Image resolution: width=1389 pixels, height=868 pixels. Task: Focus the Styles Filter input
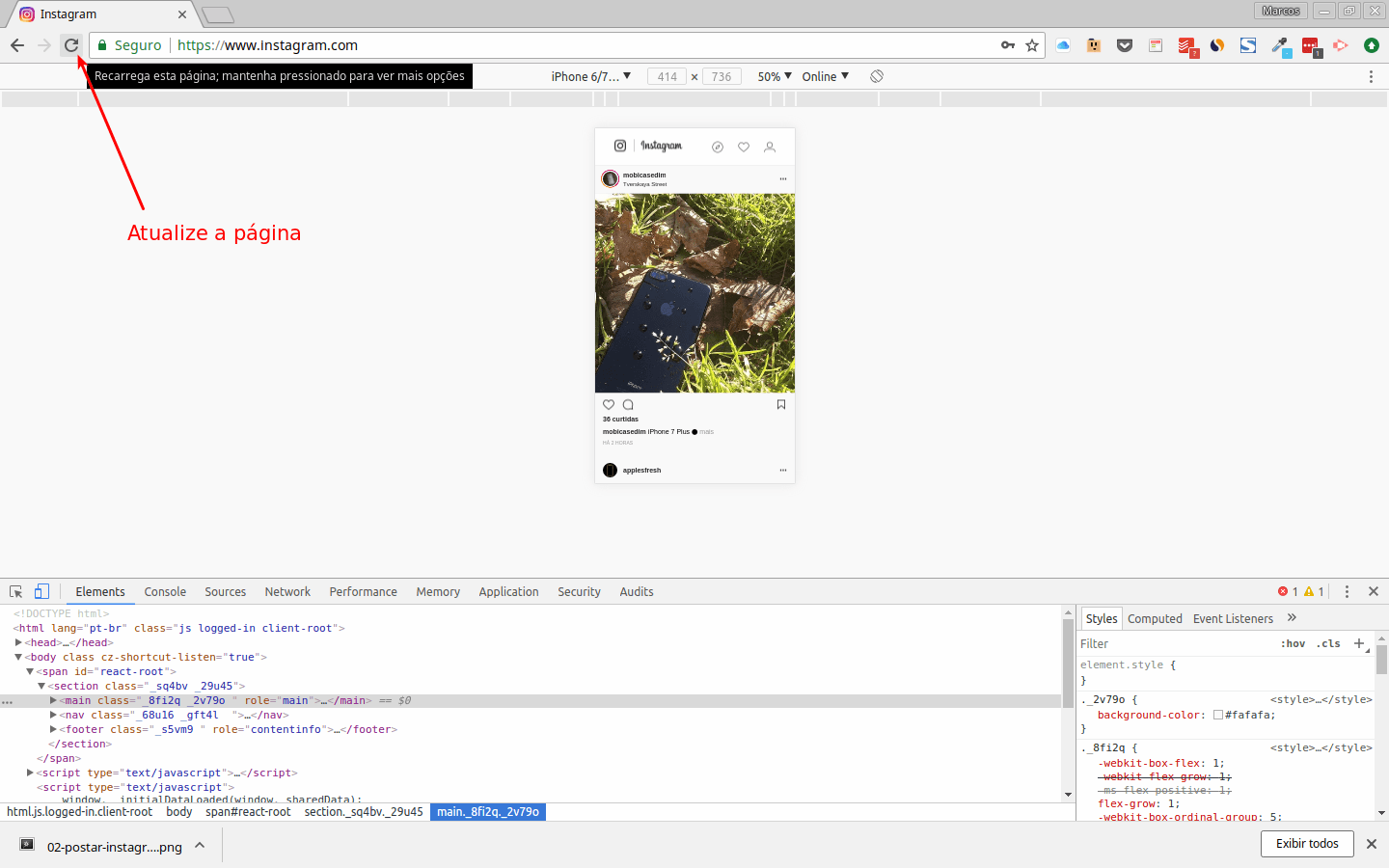coord(1177,643)
